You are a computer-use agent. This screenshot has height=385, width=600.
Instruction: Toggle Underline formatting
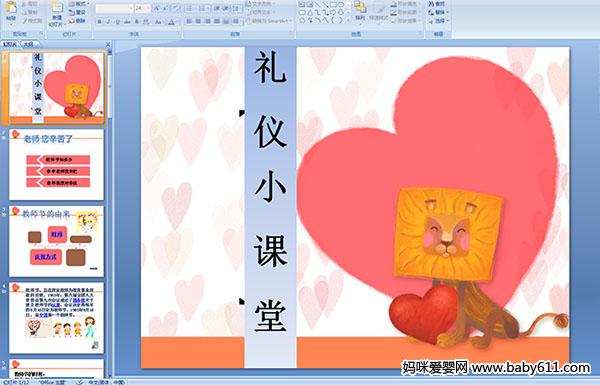point(117,22)
